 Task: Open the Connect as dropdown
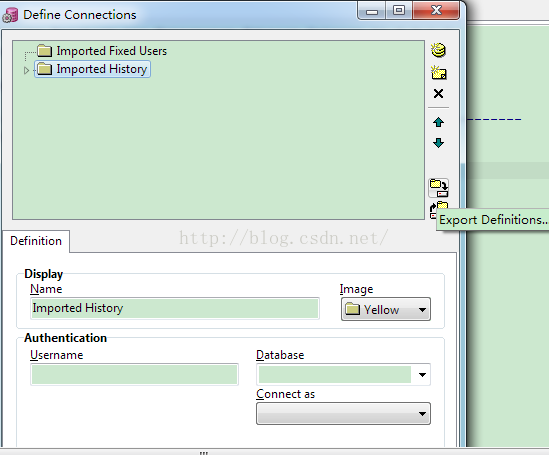(x=343, y=413)
